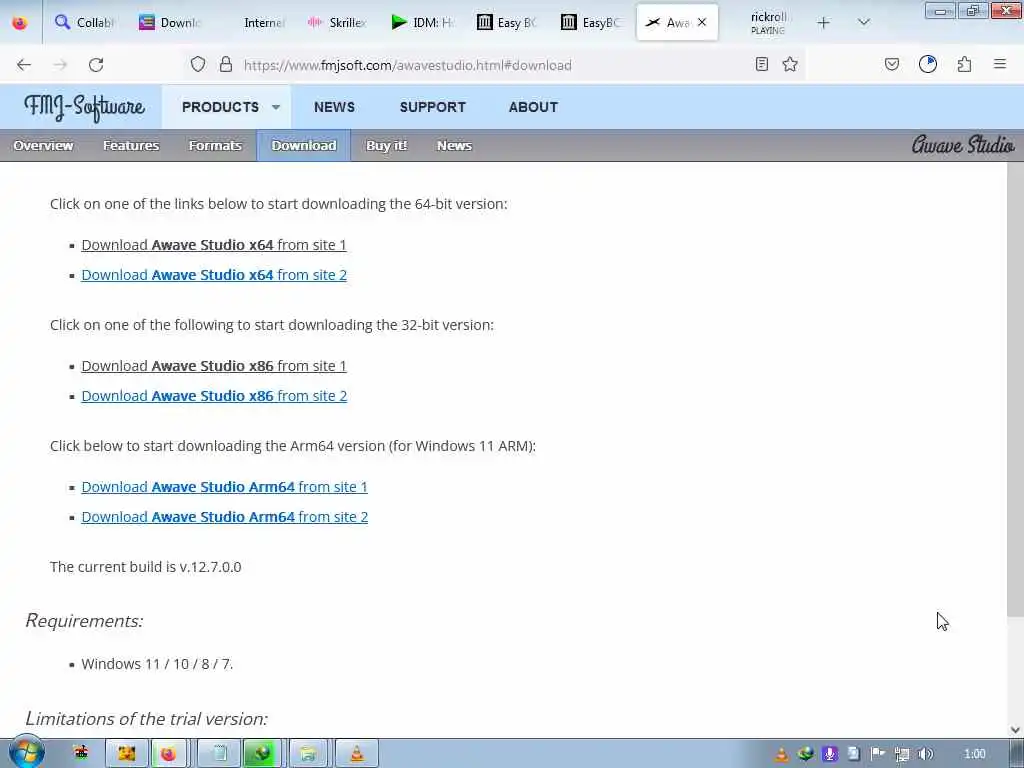
Task: Download Awave Studio x86 from site 2
Action: point(214,396)
